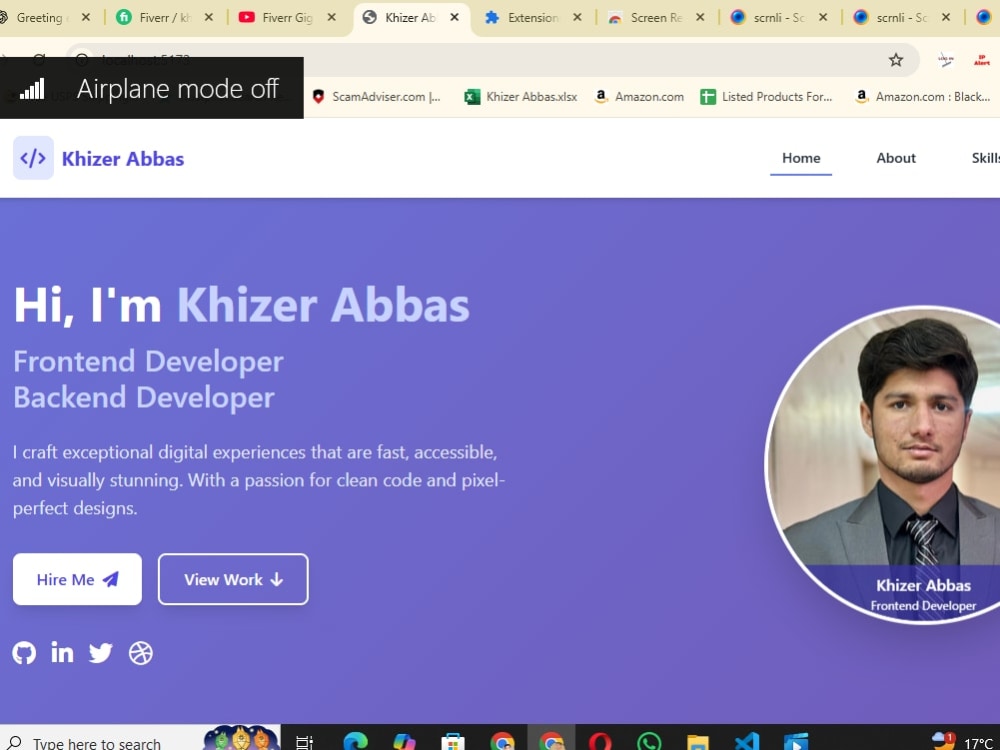Viewport: 1000px width, 750px height.
Task: Click the code brackets logo icon
Action: point(33,158)
